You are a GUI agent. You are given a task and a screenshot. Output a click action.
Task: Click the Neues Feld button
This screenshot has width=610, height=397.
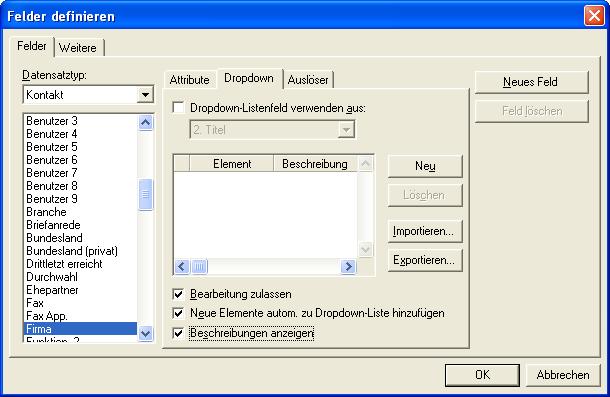tap(531, 82)
